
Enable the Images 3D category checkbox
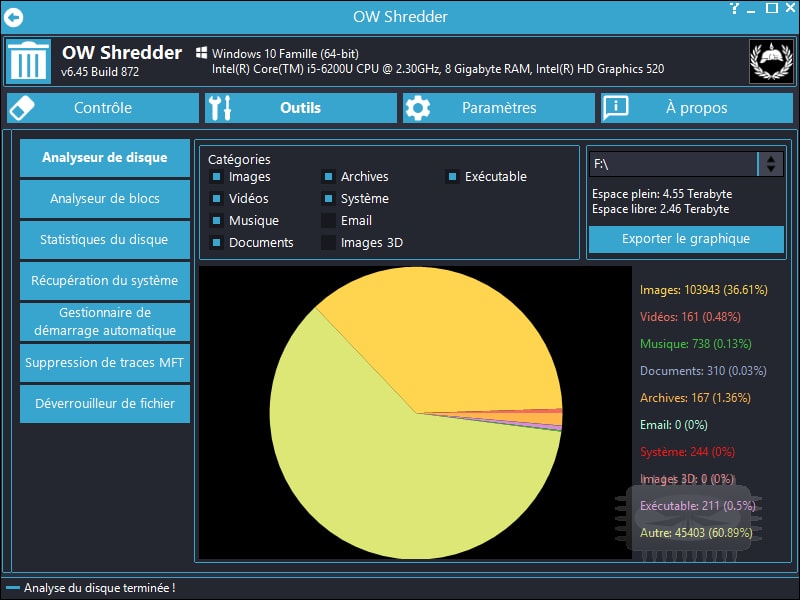(329, 242)
